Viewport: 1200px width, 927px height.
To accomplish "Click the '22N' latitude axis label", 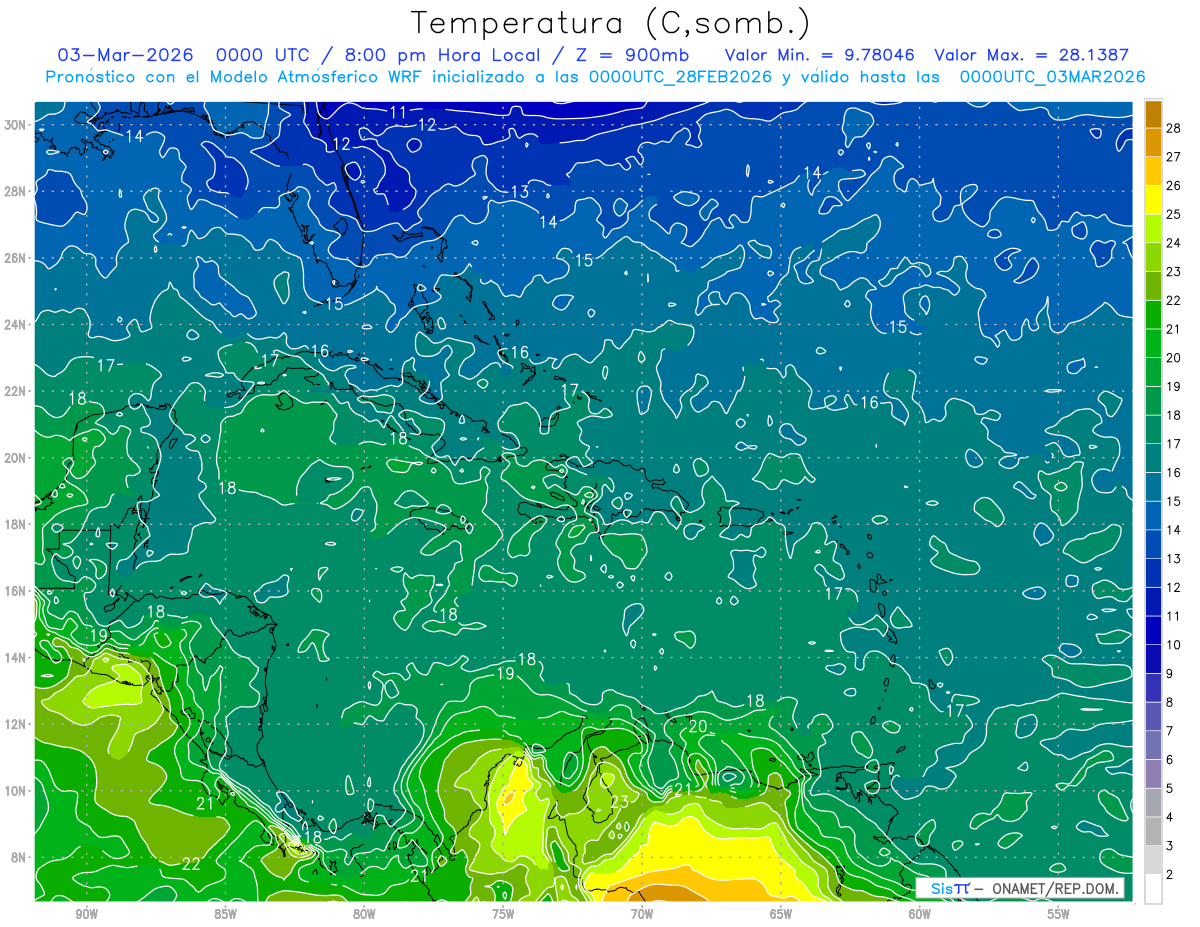I will [x=17, y=391].
